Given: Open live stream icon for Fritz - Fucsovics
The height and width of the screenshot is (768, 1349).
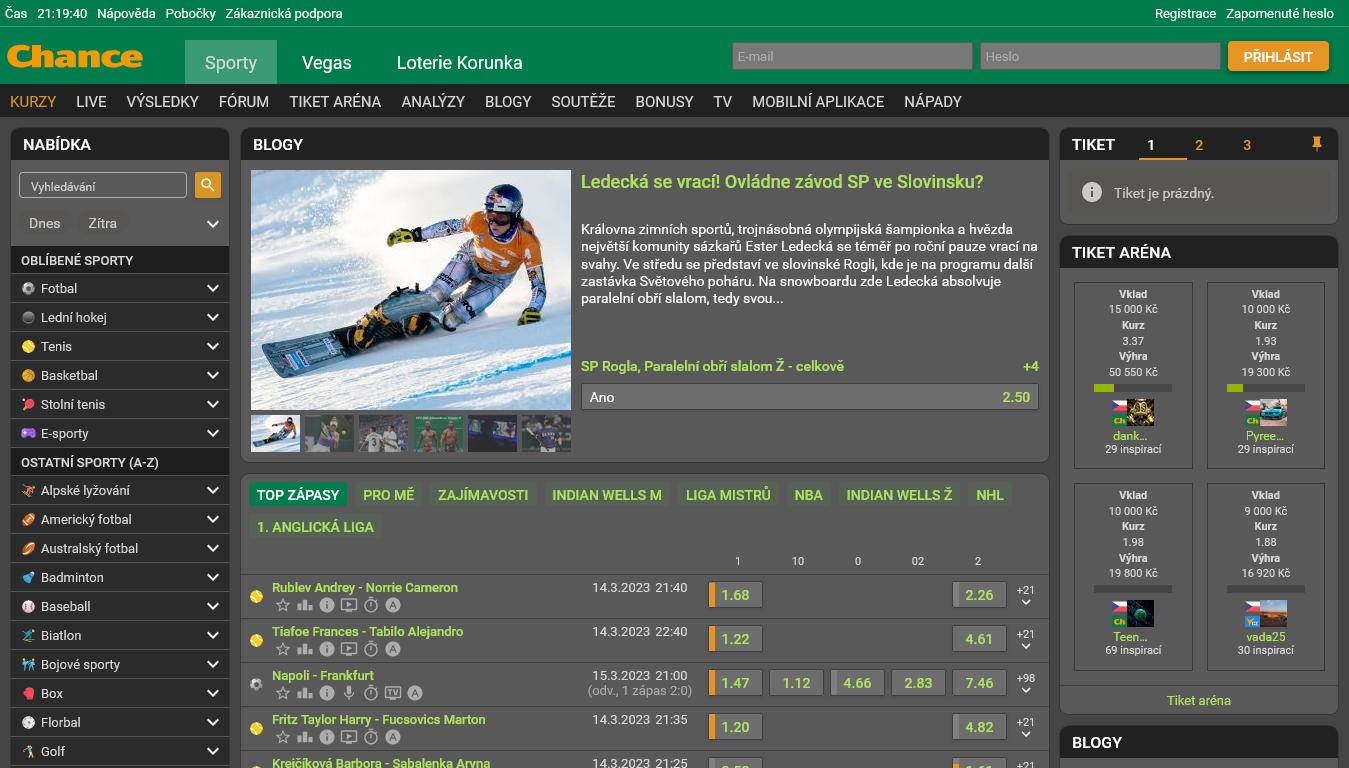Looking at the screenshot, I should pyautogui.click(x=349, y=737).
